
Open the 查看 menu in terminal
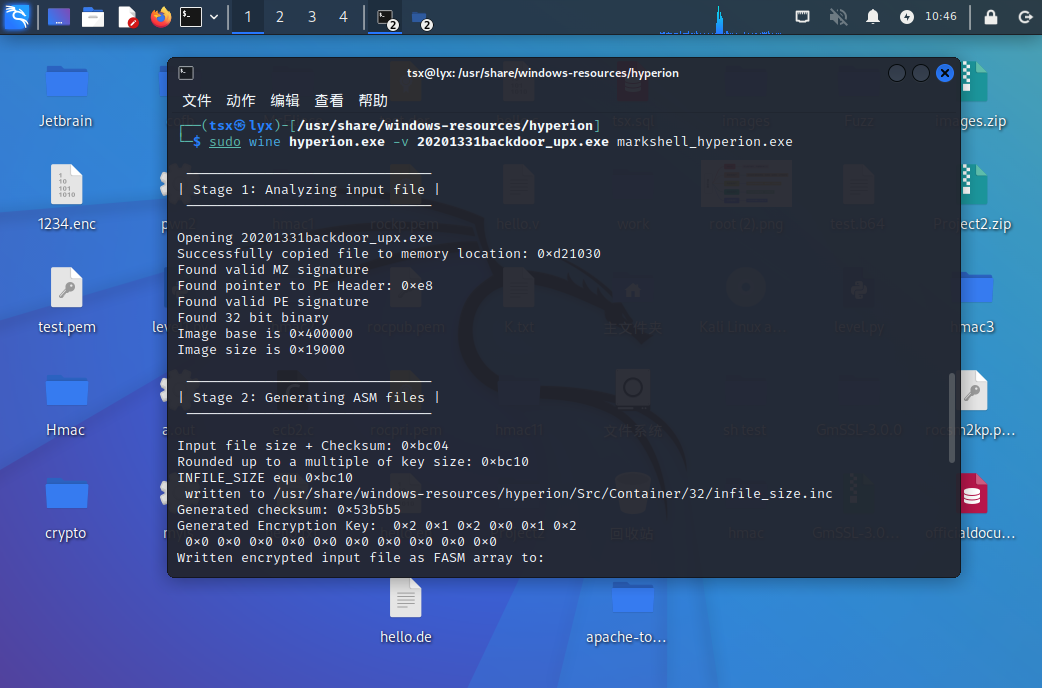click(x=328, y=100)
